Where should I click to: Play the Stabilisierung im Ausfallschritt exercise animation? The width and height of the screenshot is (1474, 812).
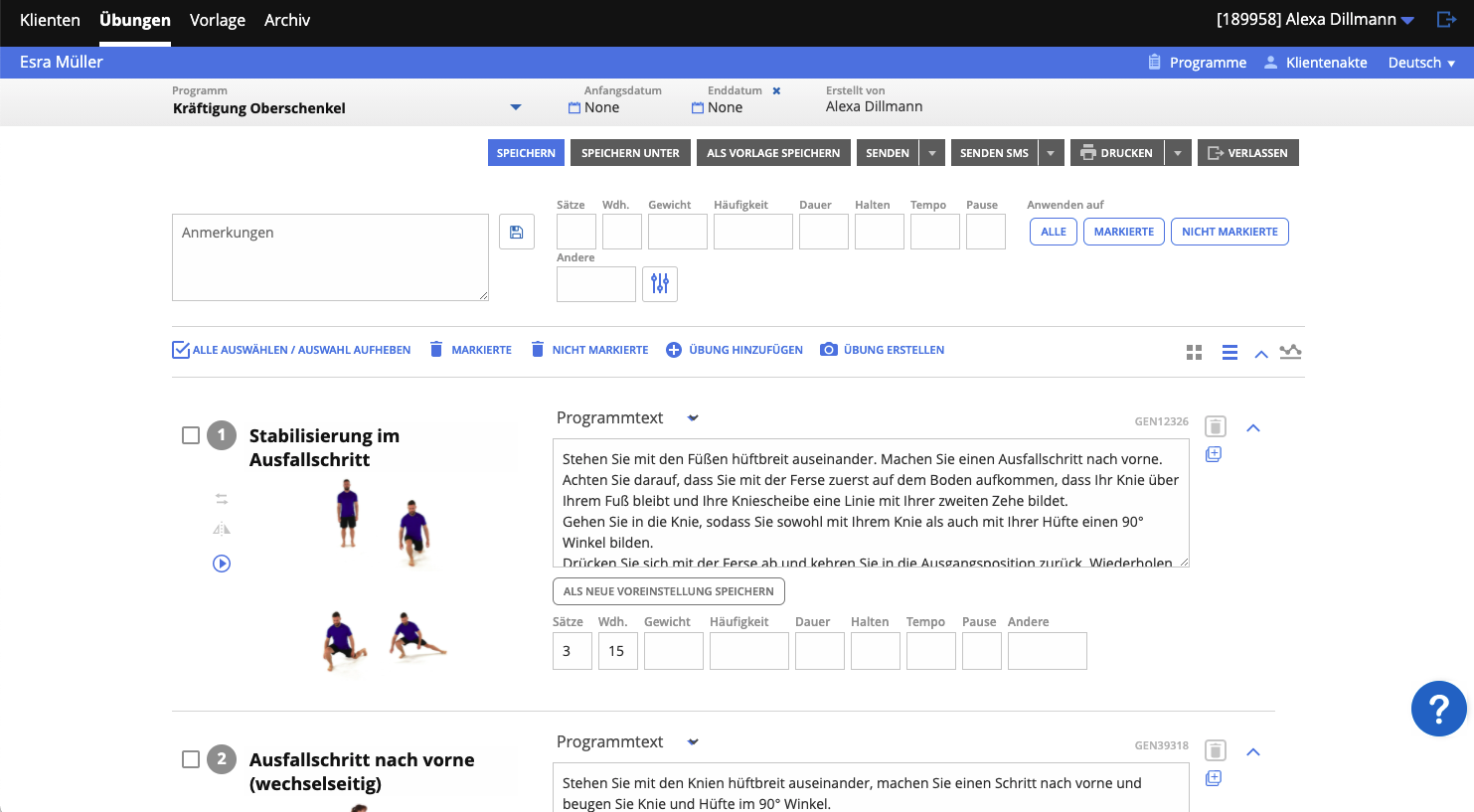221,564
